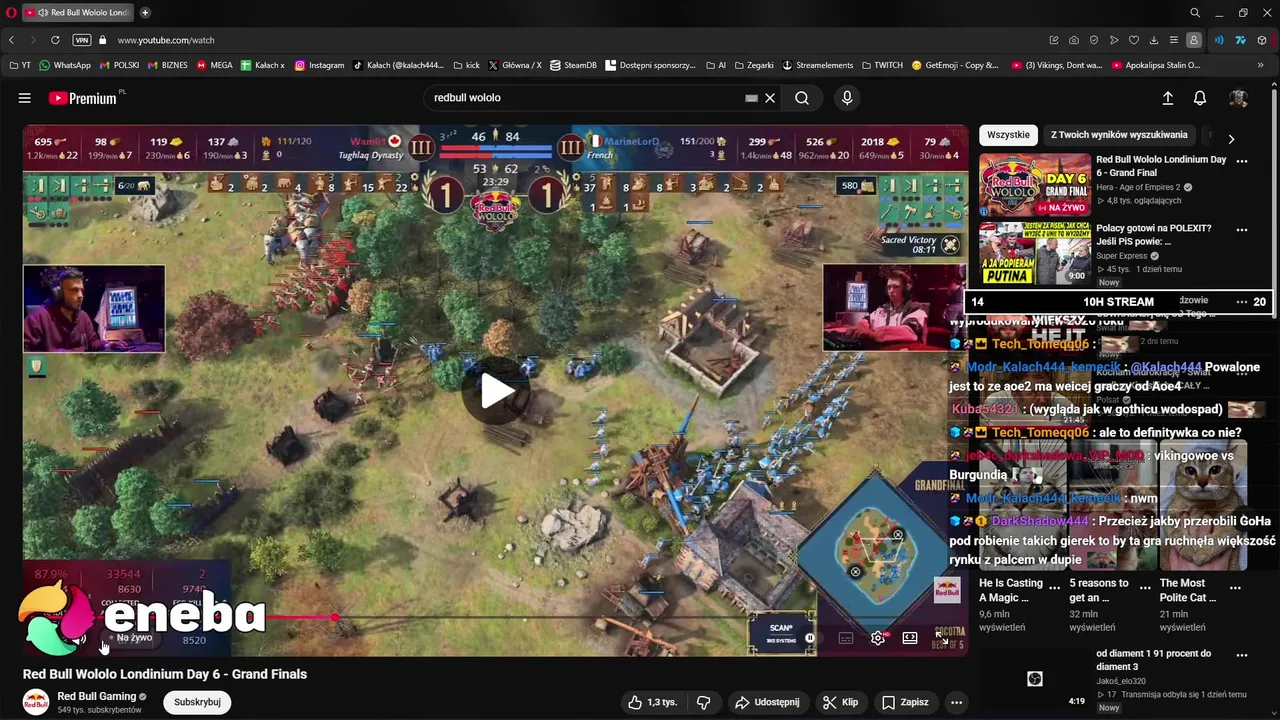Run the search with magnifier button
The height and width of the screenshot is (720, 1280).
[802, 98]
